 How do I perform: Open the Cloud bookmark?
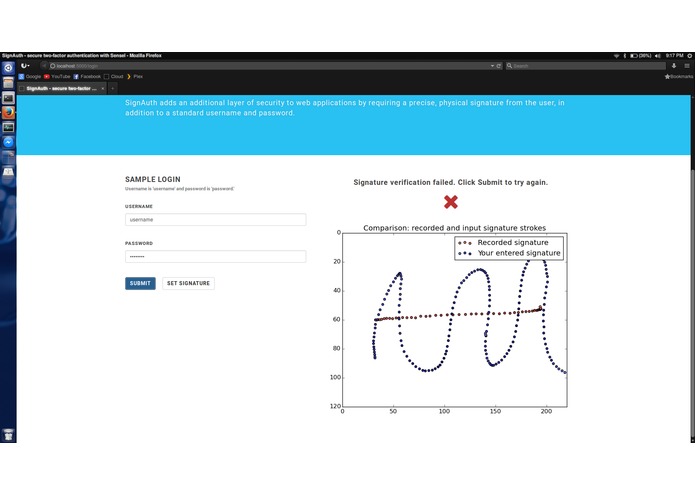[113, 77]
